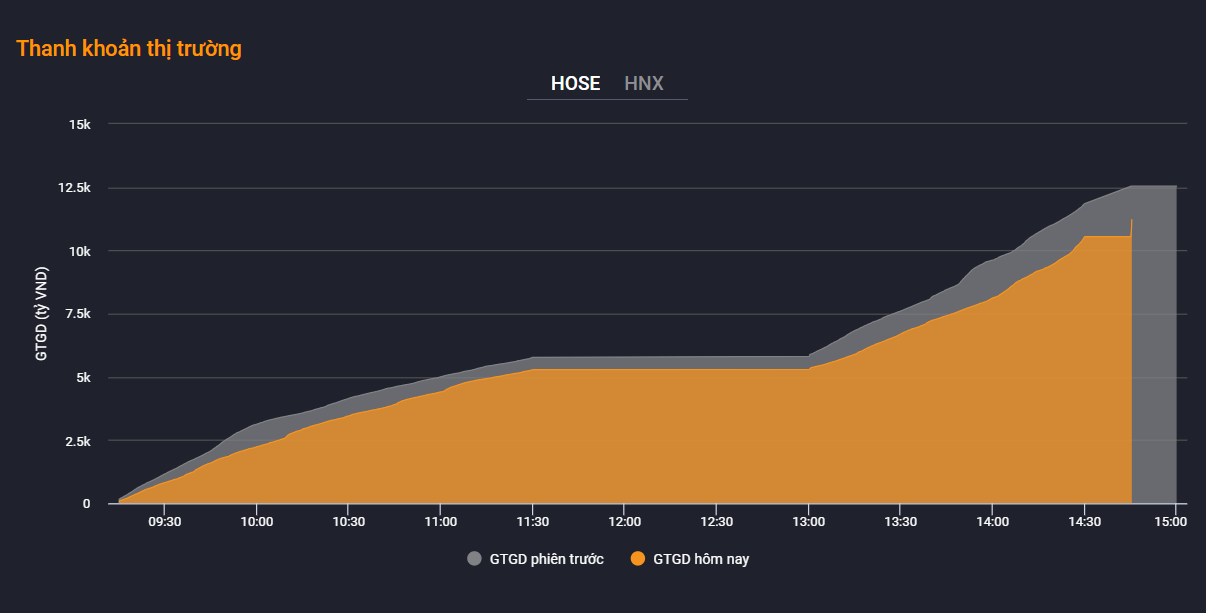This screenshot has height=613, width=1206.
Task: Click the 'GTGD (tỷ VND)' vertical axis title
Action: (42, 314)
